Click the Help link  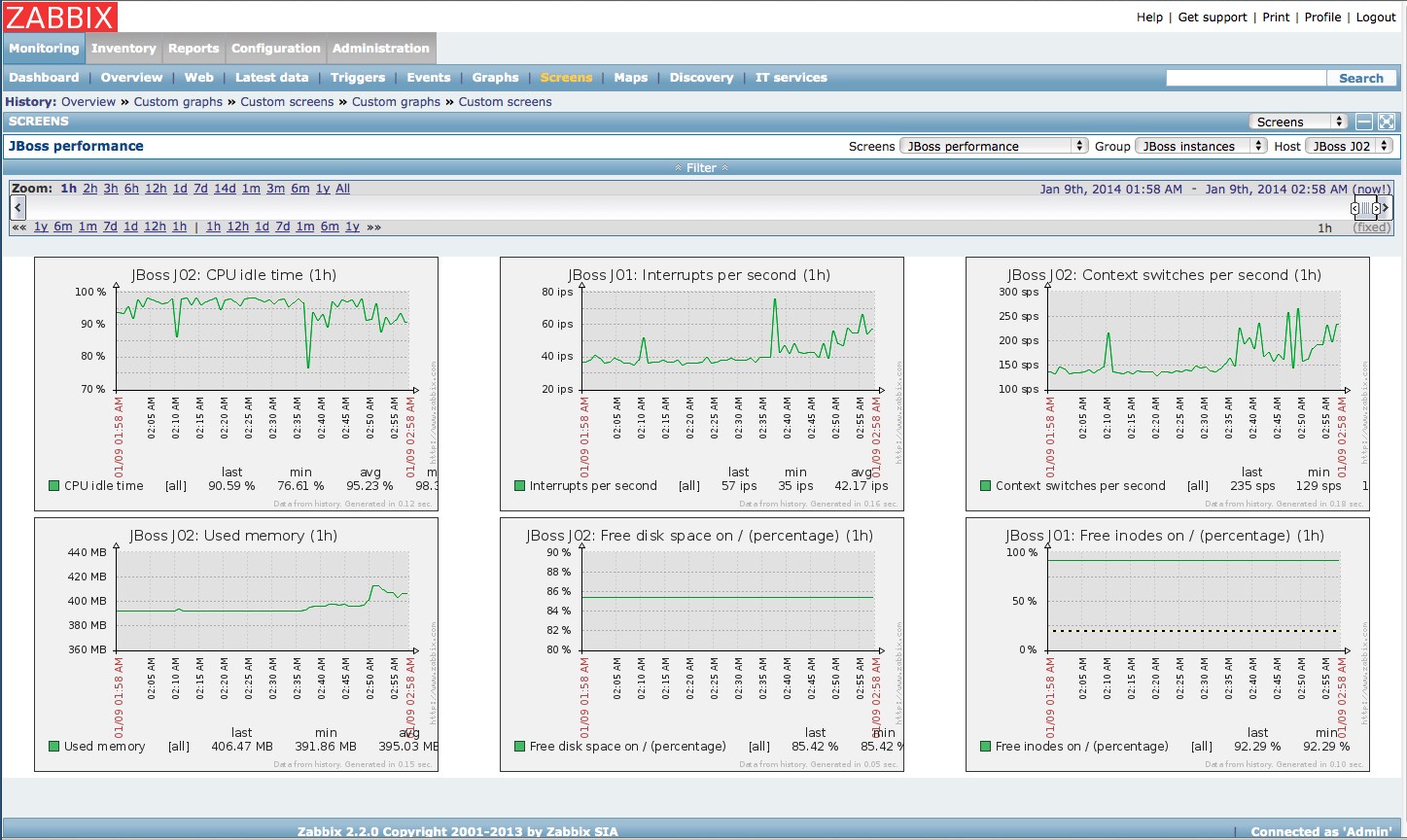point(1150,17)
